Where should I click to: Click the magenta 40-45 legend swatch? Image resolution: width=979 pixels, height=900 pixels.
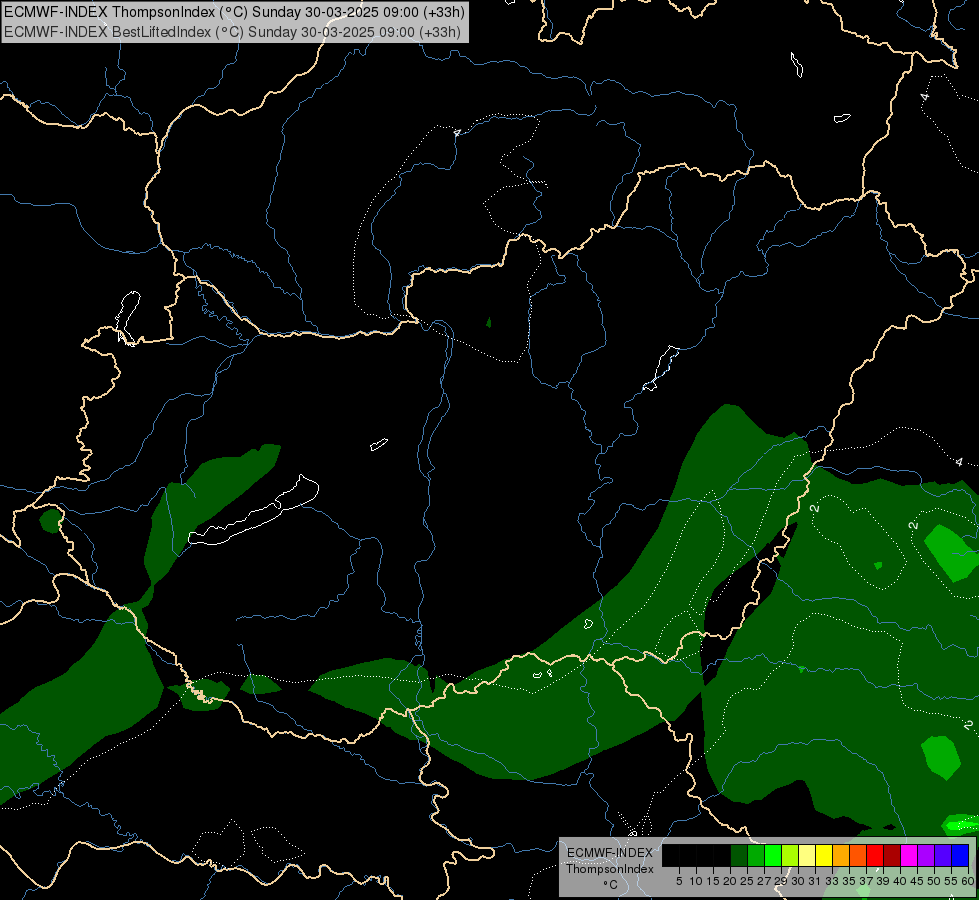(x=909, y=855)
